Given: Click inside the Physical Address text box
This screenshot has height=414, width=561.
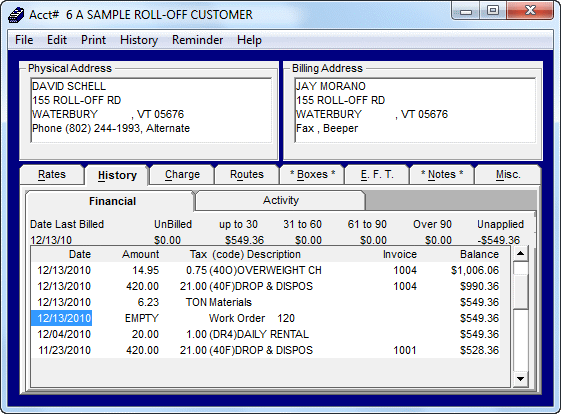Looking at the screenshot, I should point(151,110).
